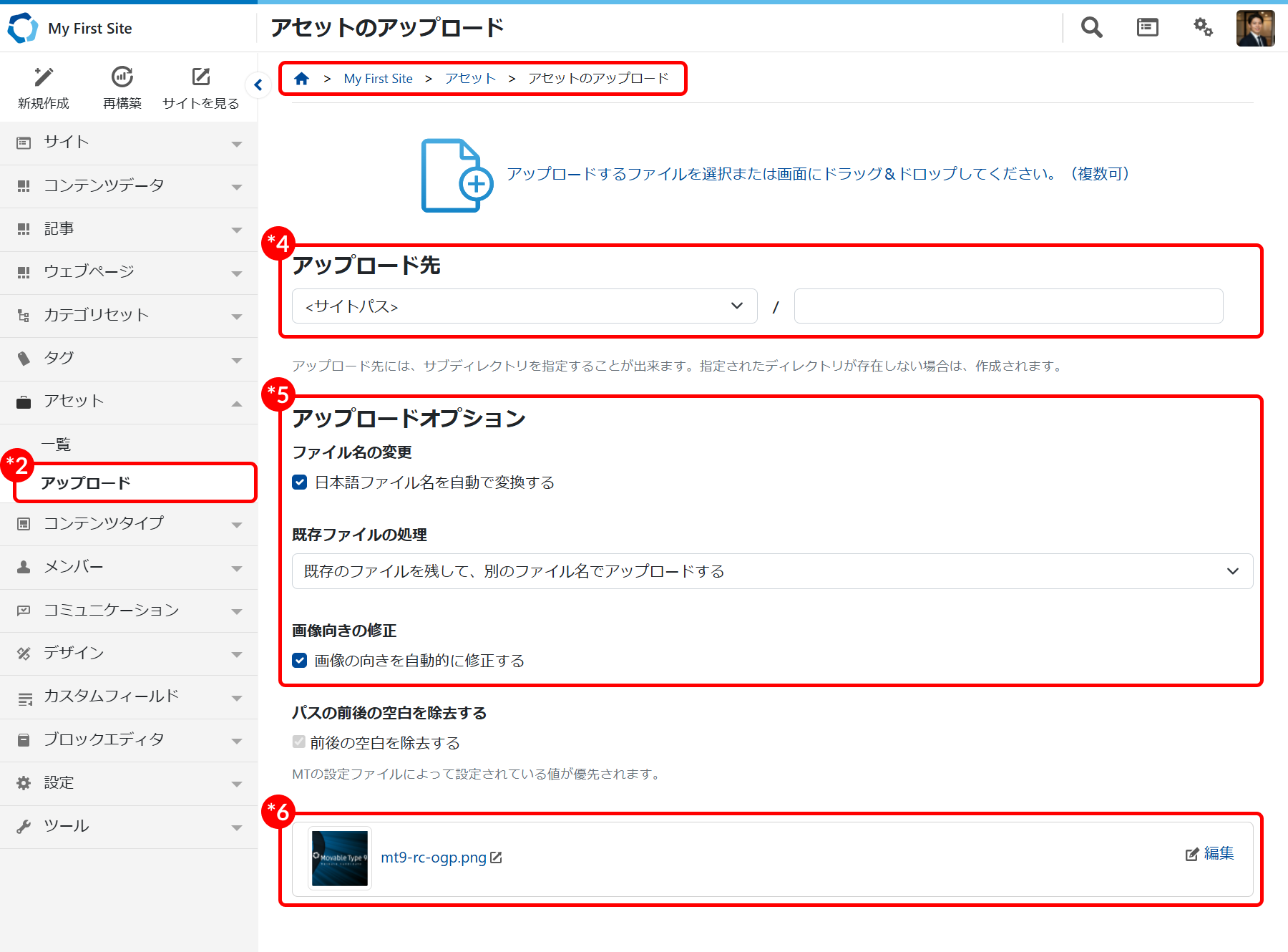The width and height of the screenshot is (1288, 952).
Task: Open the 既存ファイルの処理 dropdown
Action: (771, 571)
